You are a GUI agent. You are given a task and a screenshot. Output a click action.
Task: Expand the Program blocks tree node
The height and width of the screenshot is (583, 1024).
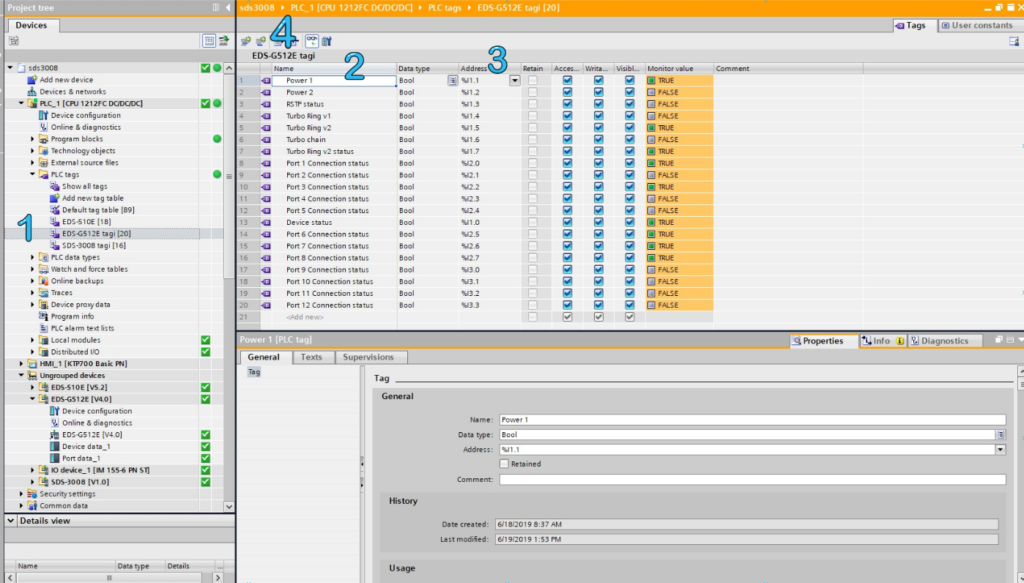pos(32,139)
